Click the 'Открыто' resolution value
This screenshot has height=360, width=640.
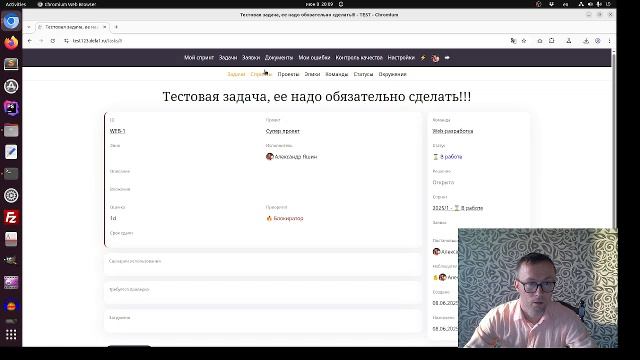click(443, 182)
